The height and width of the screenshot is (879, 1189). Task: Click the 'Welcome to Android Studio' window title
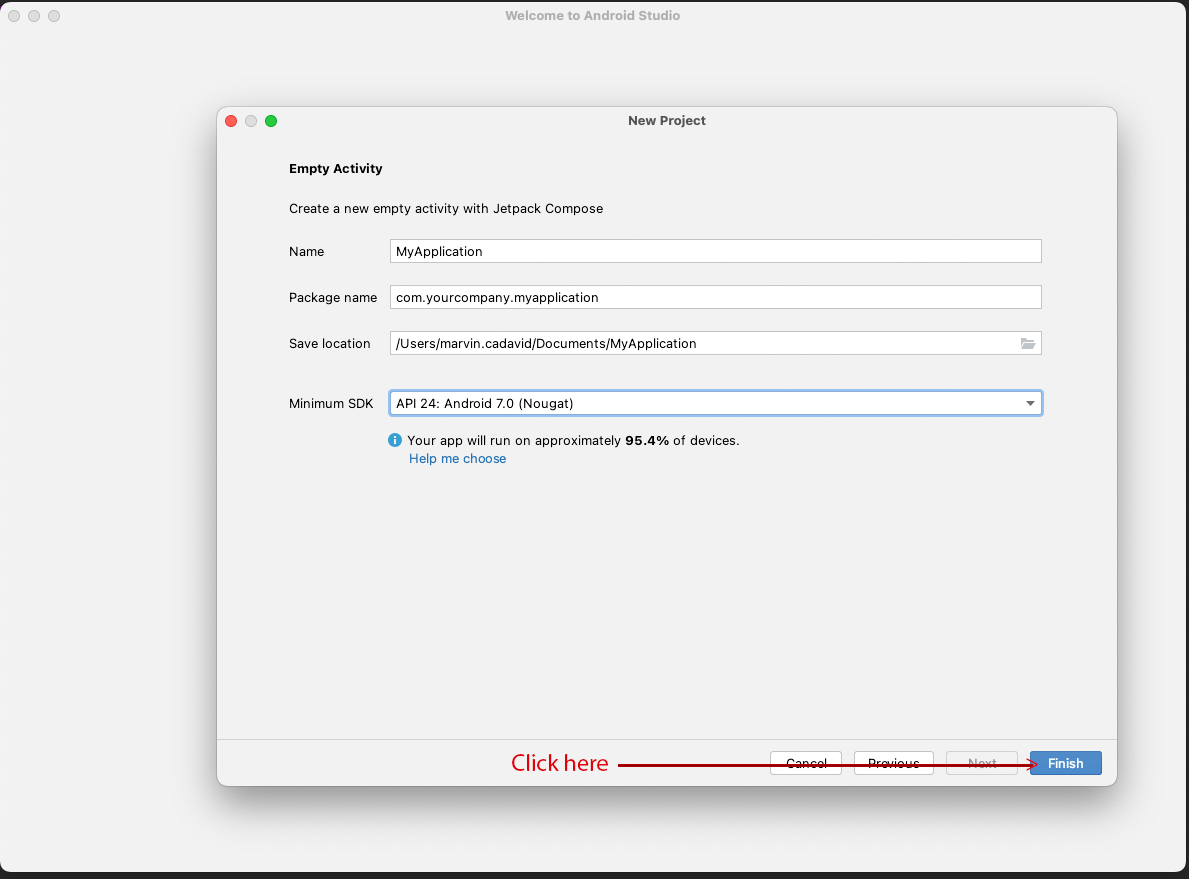(592, 15)
